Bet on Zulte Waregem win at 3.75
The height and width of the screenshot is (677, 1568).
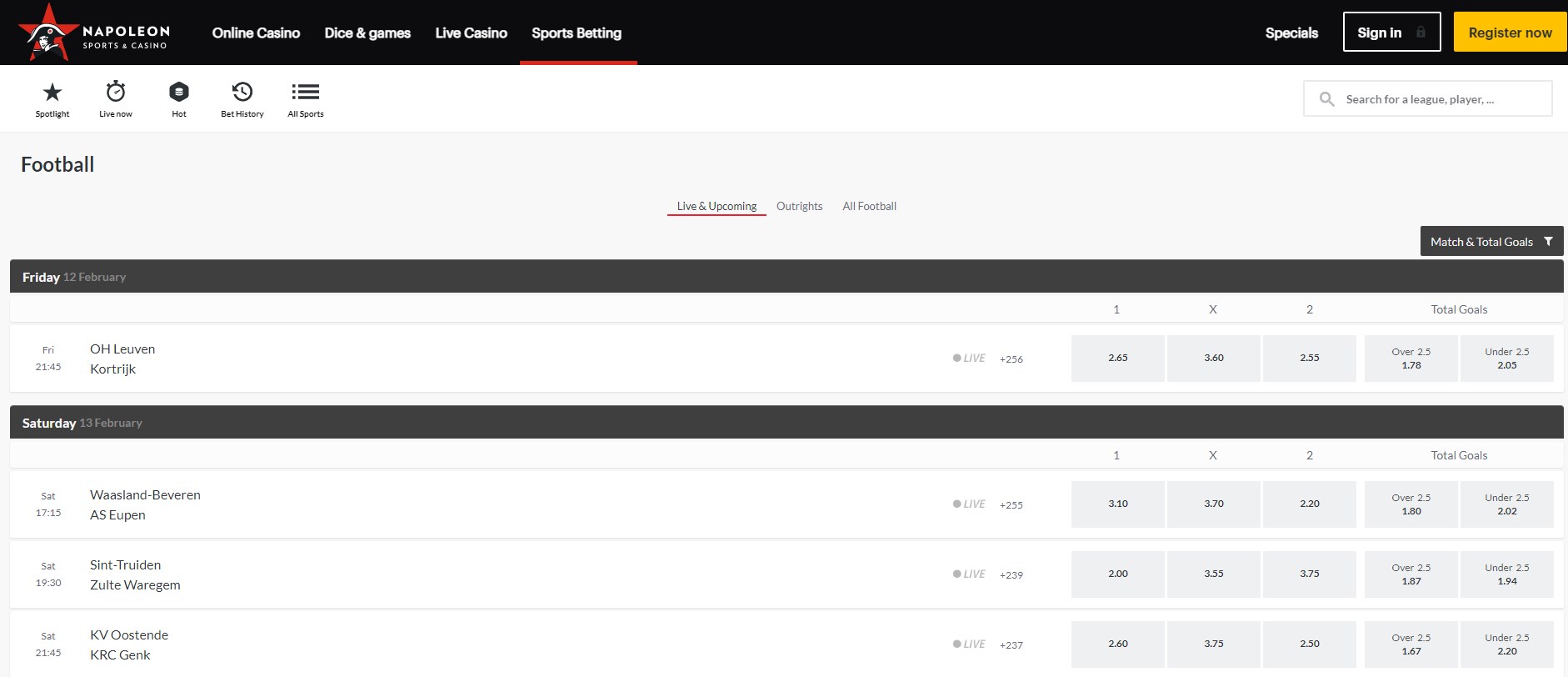point(1309,574)
